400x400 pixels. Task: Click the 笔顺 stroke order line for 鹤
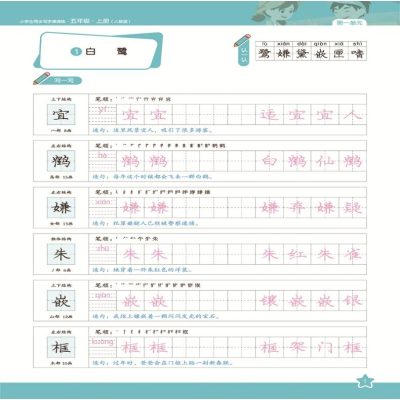pos(160,146)
